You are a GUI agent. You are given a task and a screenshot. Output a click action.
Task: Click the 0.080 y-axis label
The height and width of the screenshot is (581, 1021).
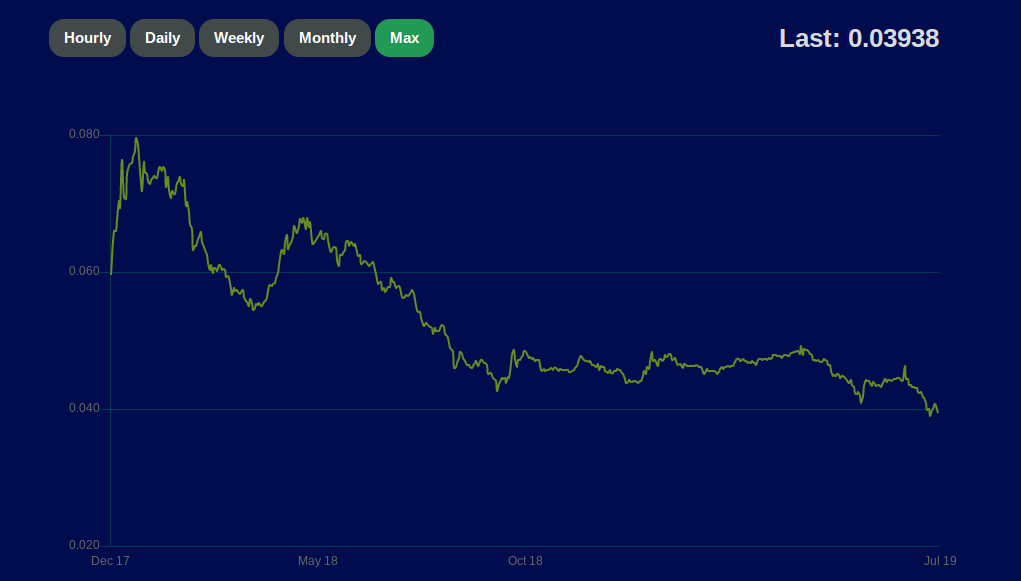pyautogui.click(x=84, y=134)
